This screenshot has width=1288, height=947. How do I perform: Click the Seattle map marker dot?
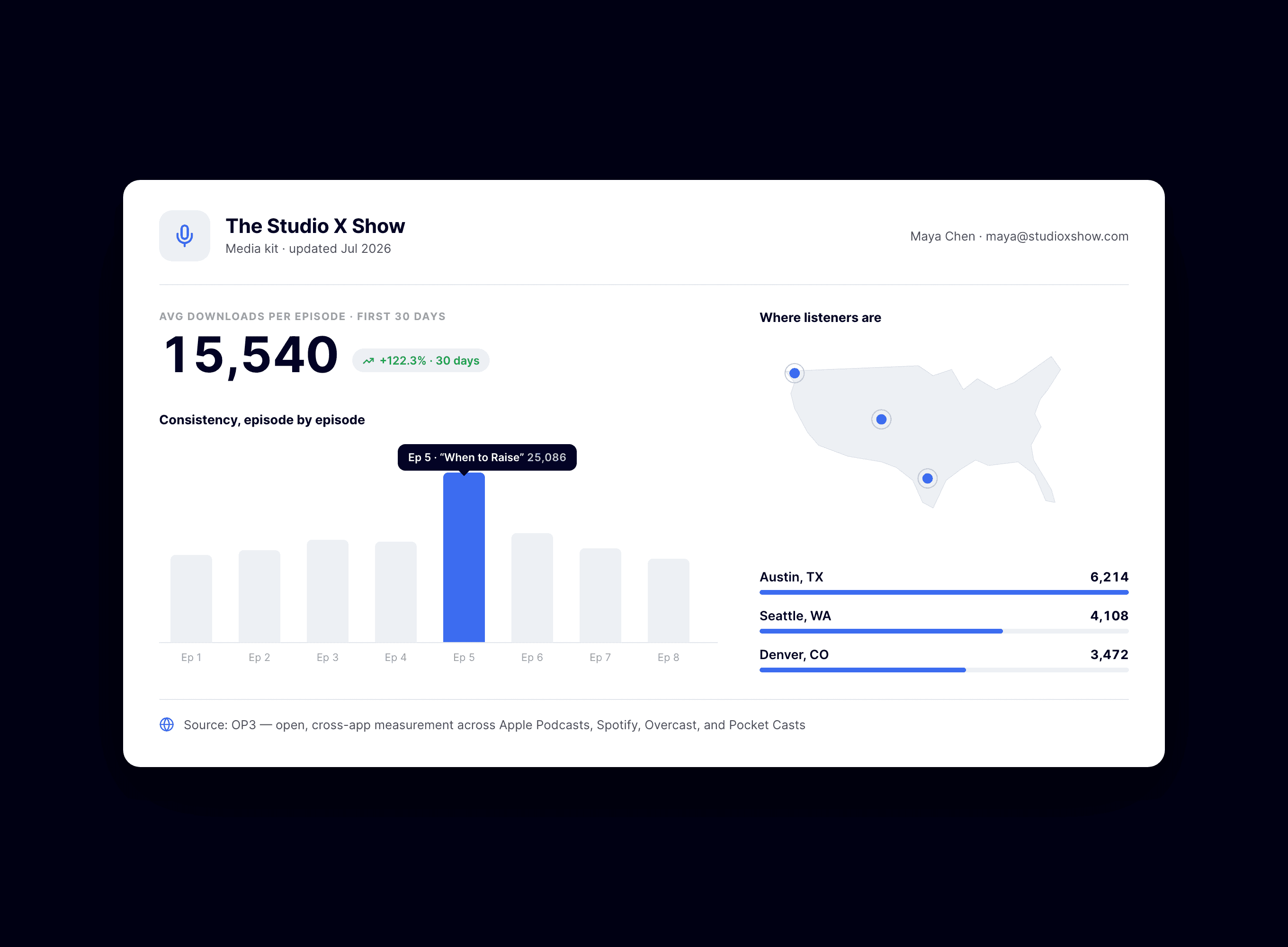[x=795, y=373]
